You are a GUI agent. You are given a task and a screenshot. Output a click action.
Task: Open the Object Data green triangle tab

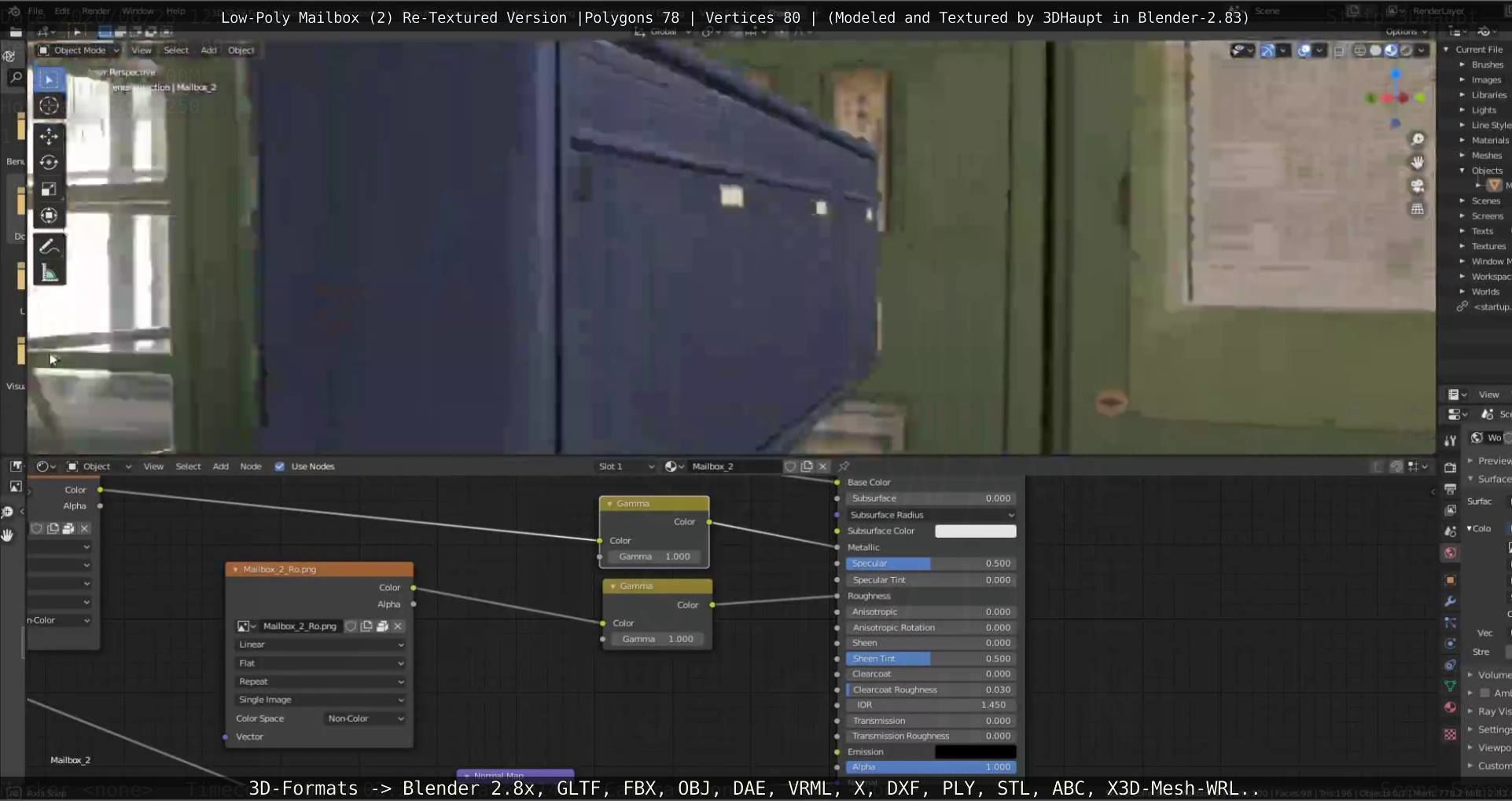point(1451,686)
